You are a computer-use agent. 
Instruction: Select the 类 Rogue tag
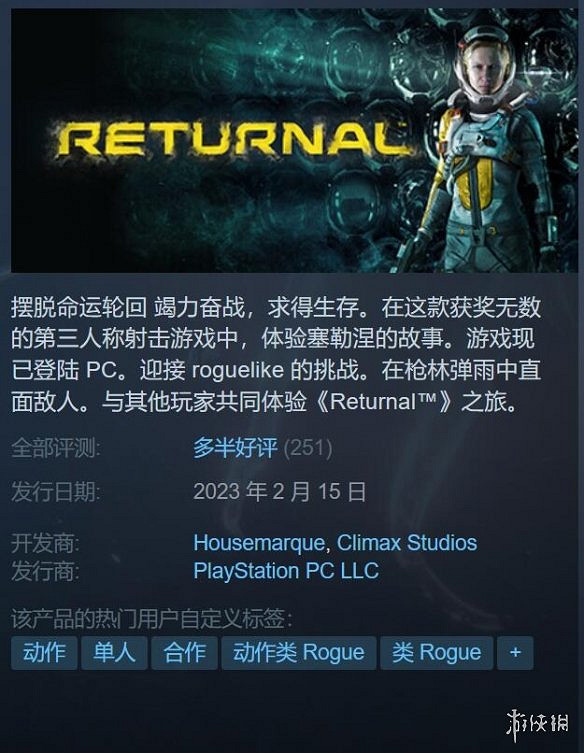[x=437, y=653]
